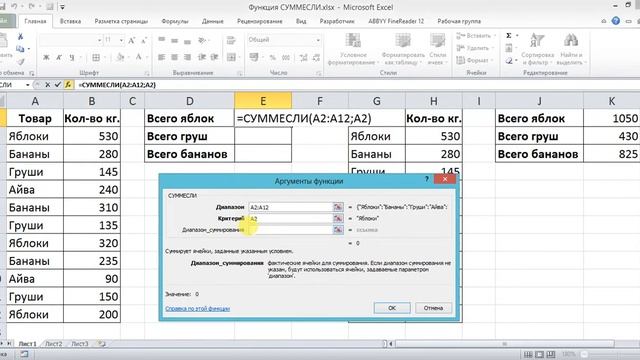The image size is (640, 360).
Task: Apply percent style with the % icon
Action: (273, 58)
